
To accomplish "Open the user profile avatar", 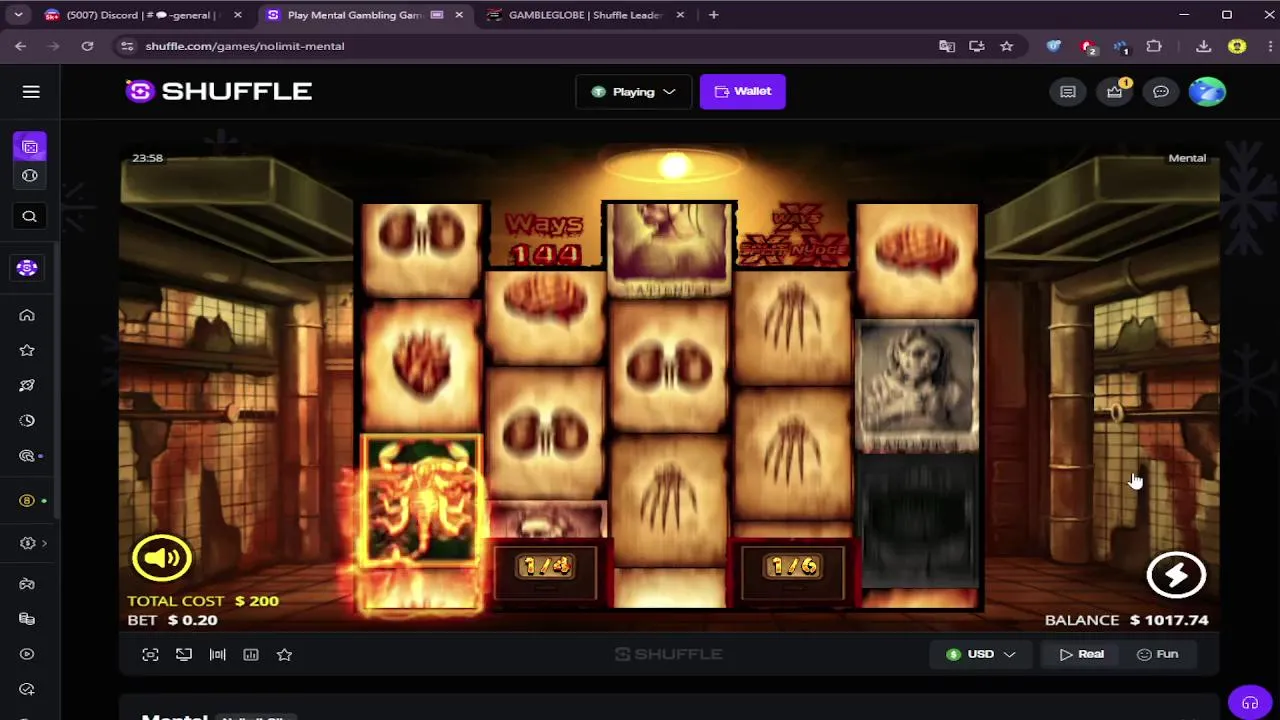I will click(1207, 92).
